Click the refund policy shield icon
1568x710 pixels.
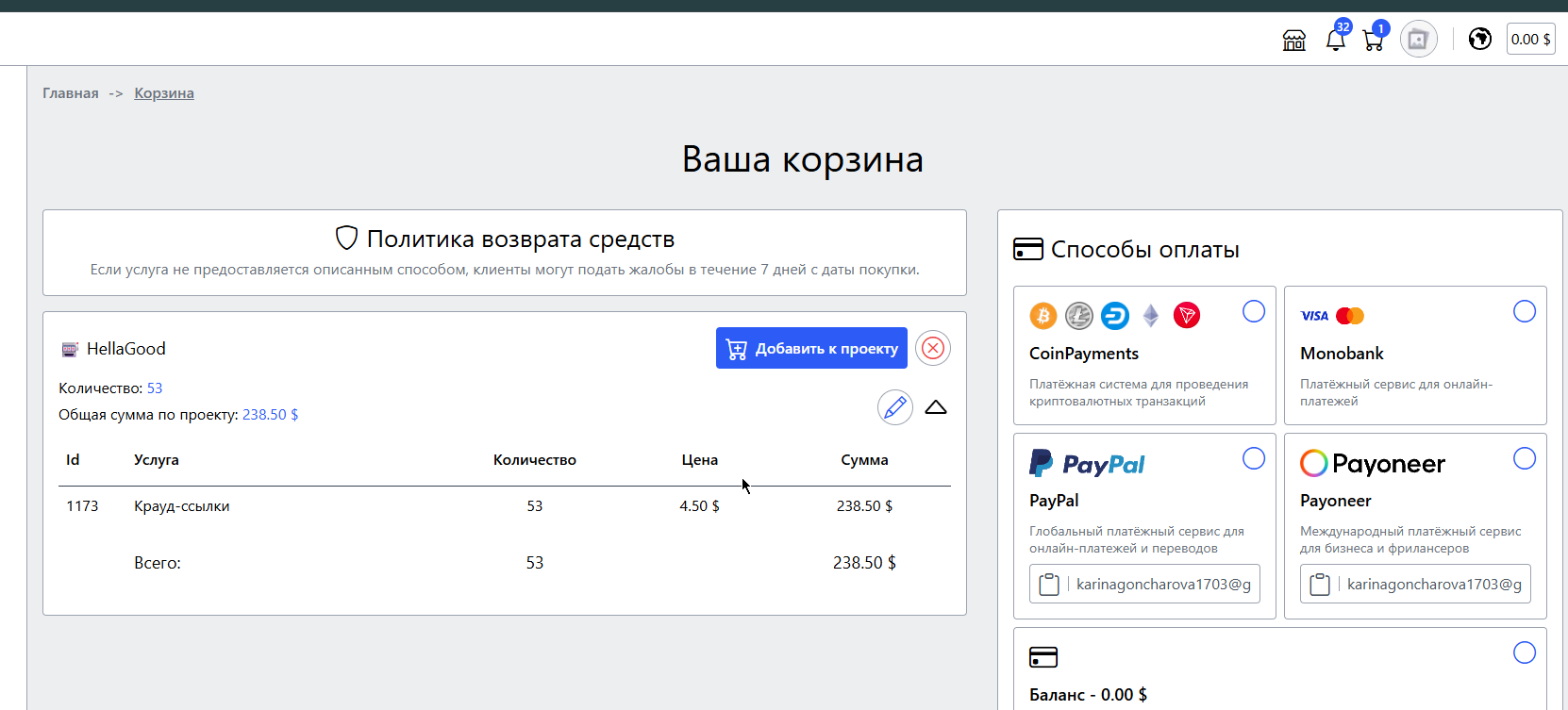pyautogui.click(x=346, y=238)
